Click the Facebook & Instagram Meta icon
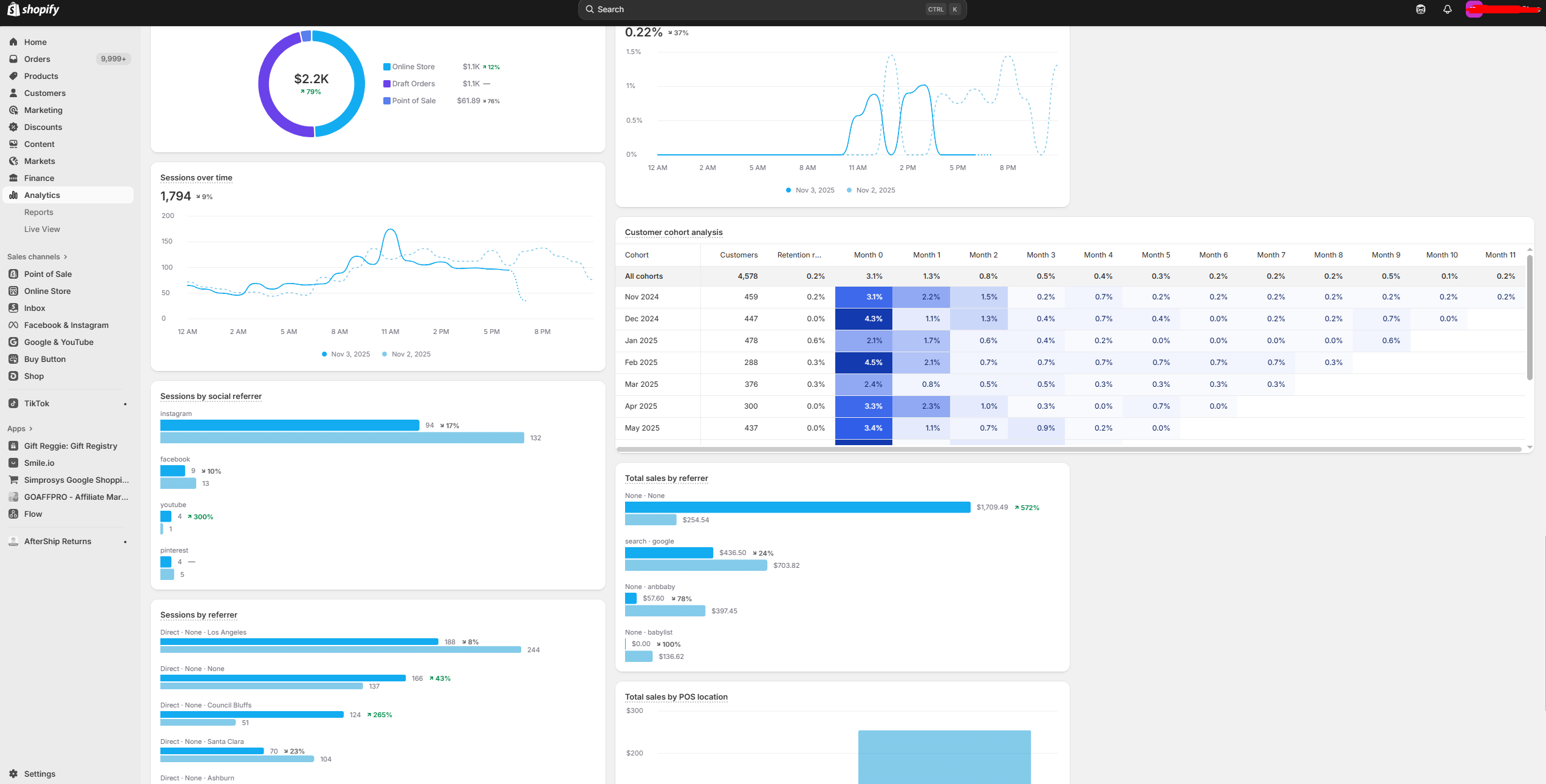Image resolution: width=1546 pixels, height=784 pixels. point(13,325)
